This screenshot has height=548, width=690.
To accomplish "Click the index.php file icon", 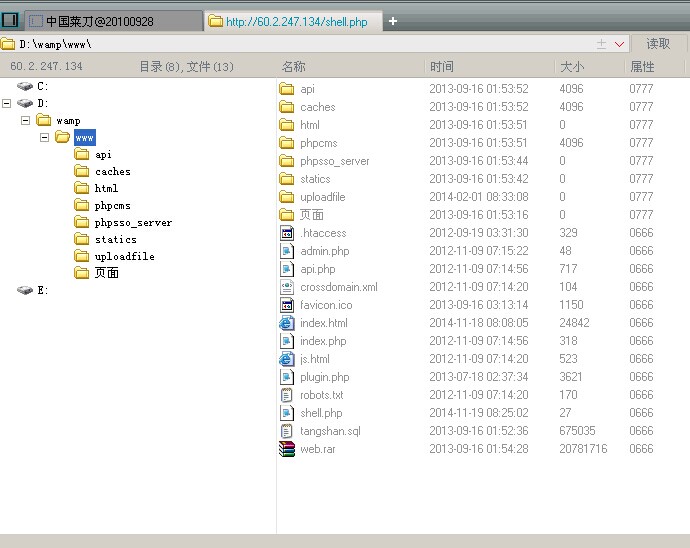I will pyautogui.click(x=287, y=341).
